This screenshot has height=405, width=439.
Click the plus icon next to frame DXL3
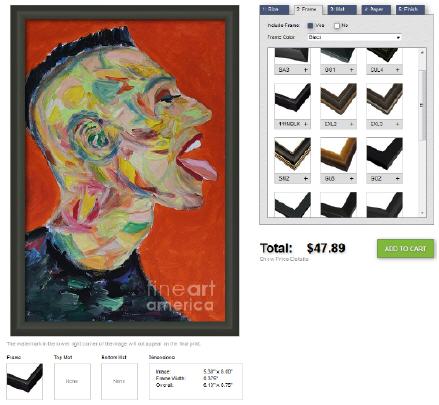[x=397, y=124]
